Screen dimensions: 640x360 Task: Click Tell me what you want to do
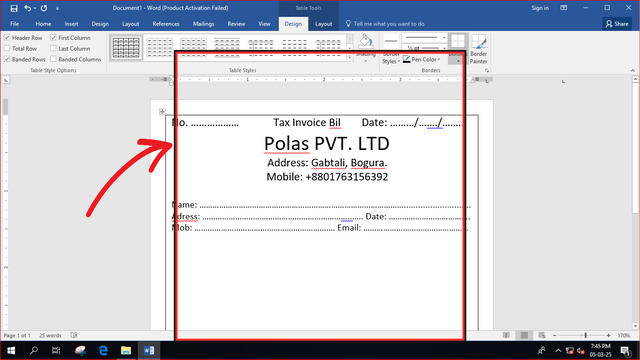[385, 24]
